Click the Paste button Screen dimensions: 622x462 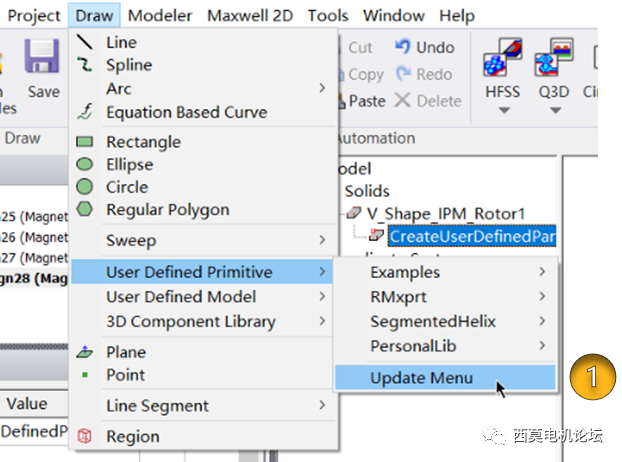coord(366,101)
